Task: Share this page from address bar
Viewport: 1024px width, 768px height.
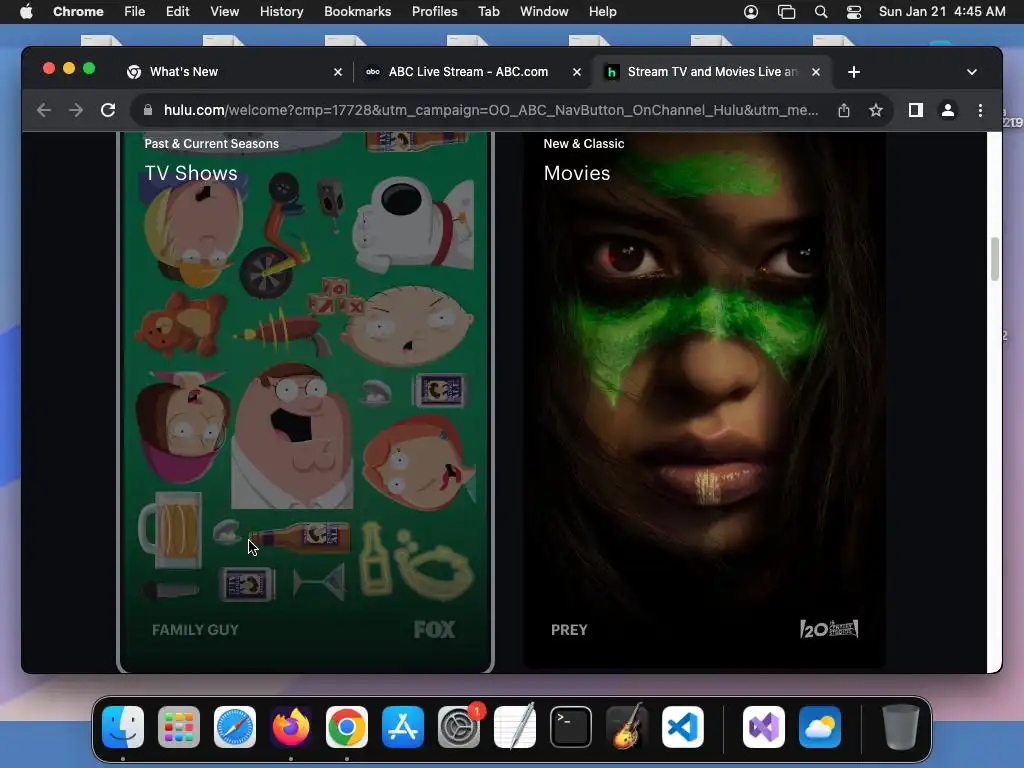Action: click(x=844, y=110)
